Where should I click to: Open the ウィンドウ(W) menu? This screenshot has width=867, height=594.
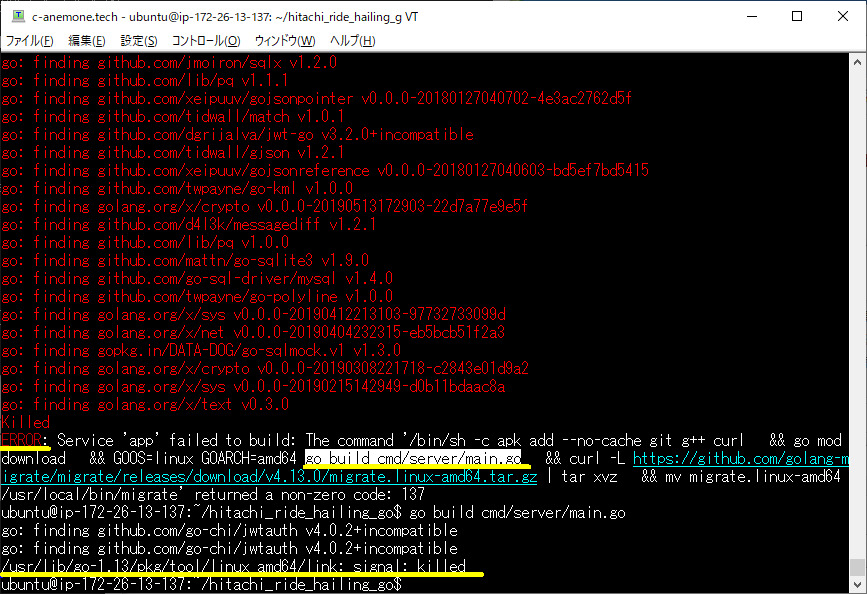(x=285, y=41)
